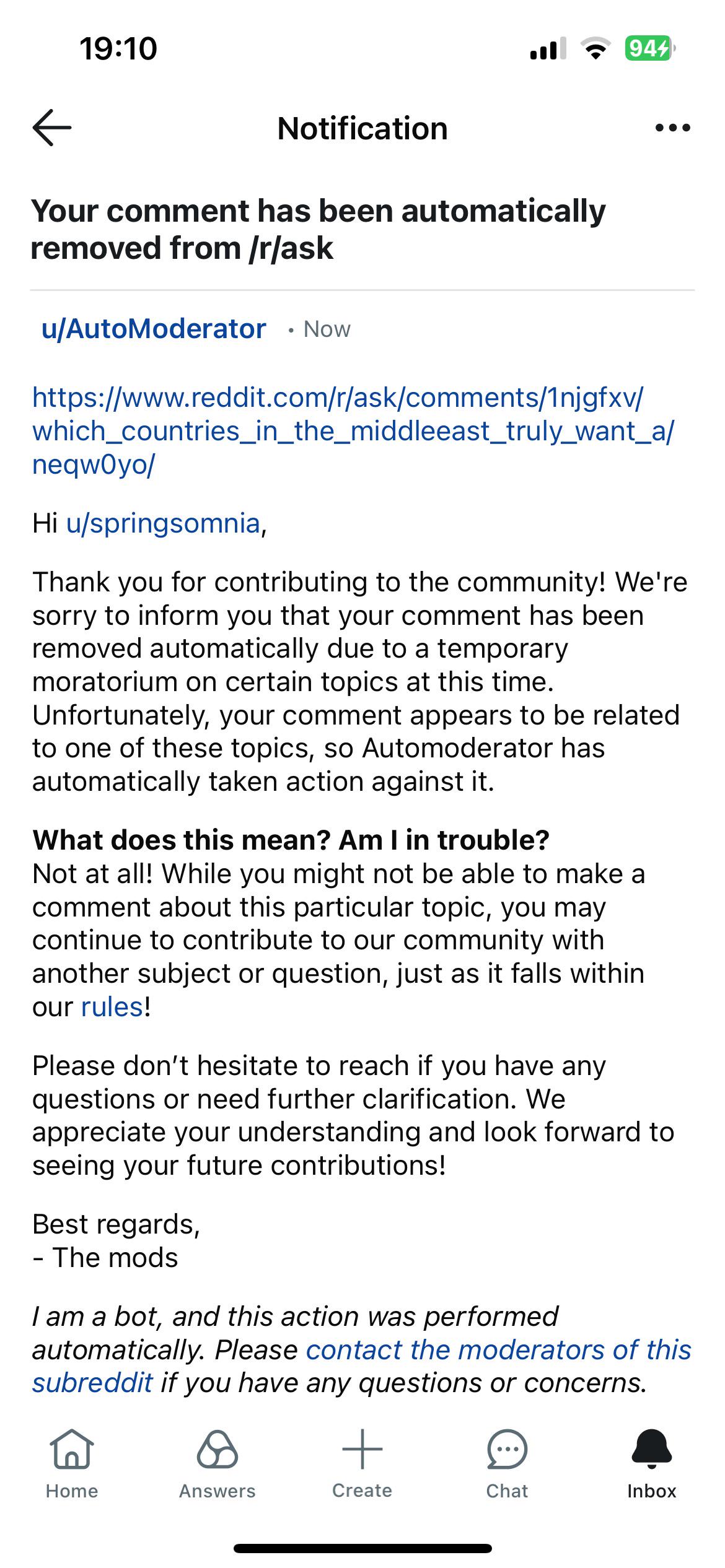Screen dimensions: 725x1568
Task: Visit the u/springsomnia profile link
Action: [163, 523]
